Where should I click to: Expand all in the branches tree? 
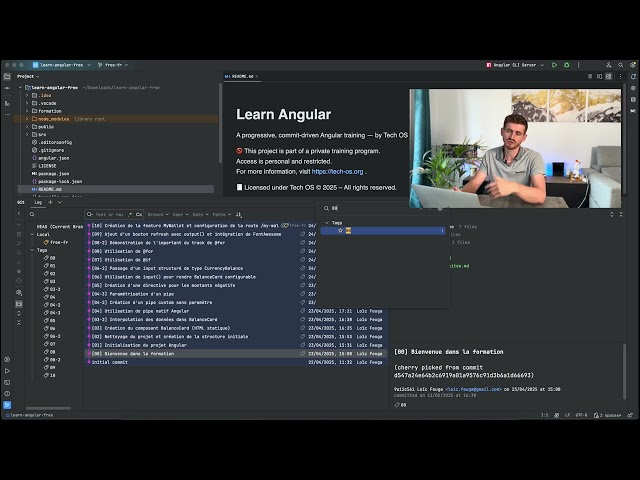point(19,313)
